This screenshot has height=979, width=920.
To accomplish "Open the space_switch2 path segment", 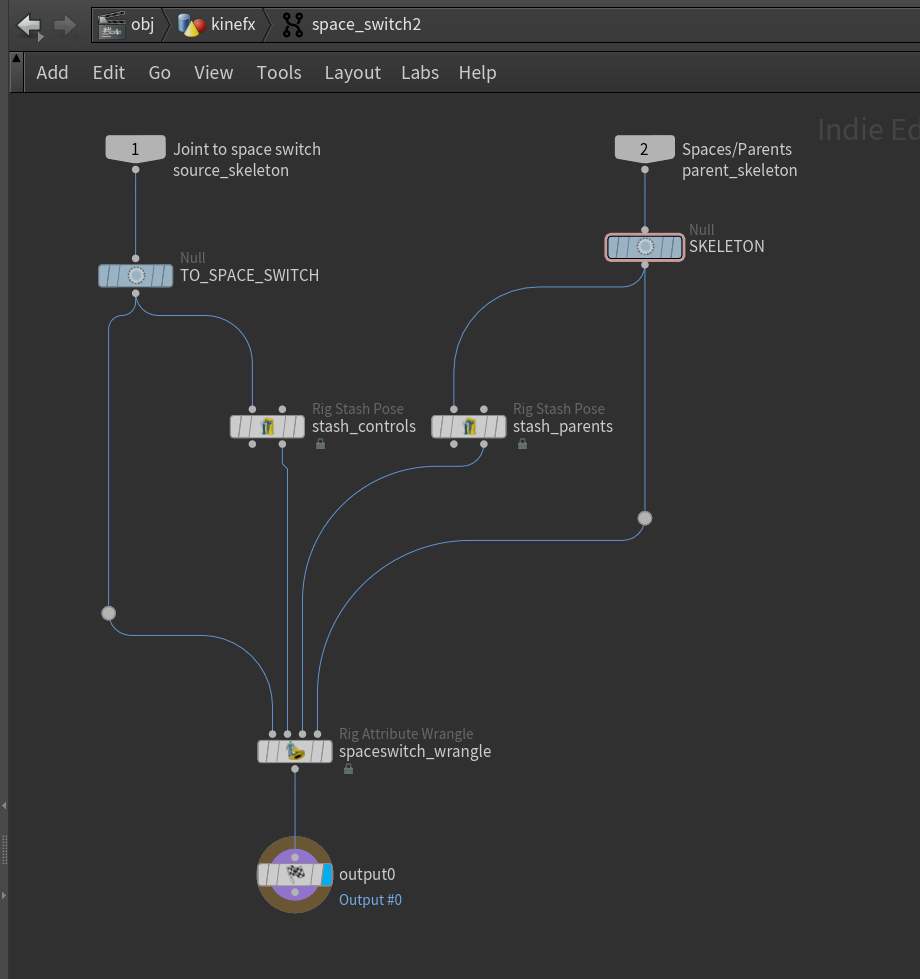I will (x=366, y=24).
